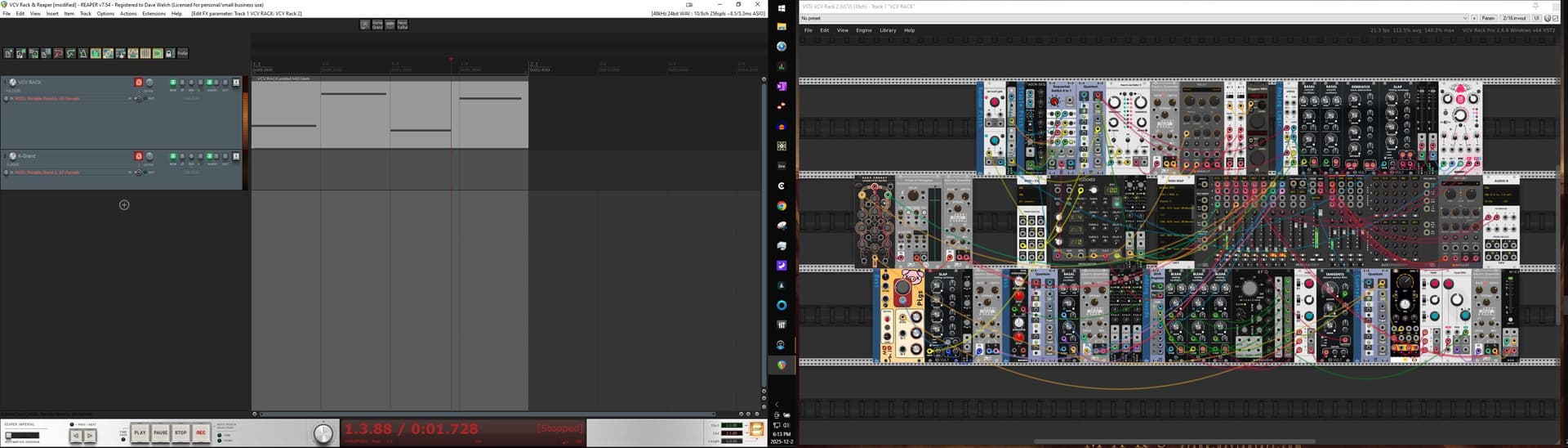Toggle the metronome in REAPER toolbar
This screenshot has height=448, width=1568.
point(82,53)
